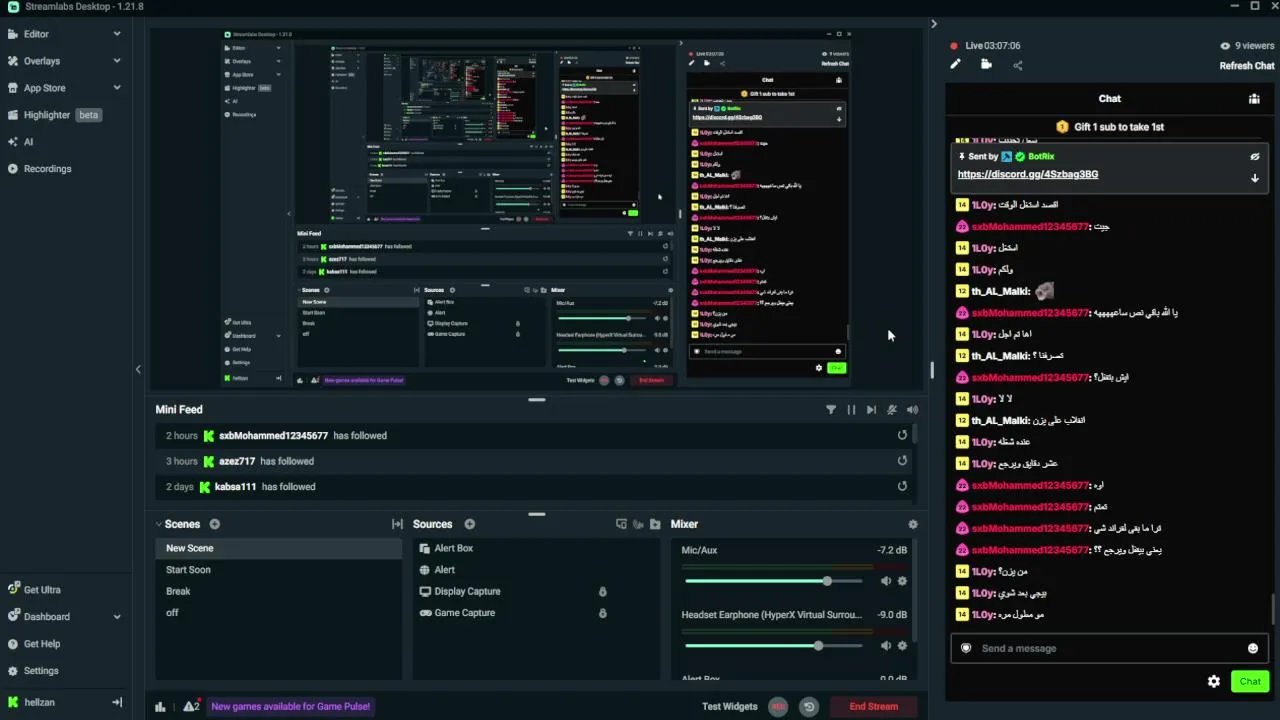Replay the azez717 follow alert
This screenshot has height=720, width=1280.
coord(902,461)
